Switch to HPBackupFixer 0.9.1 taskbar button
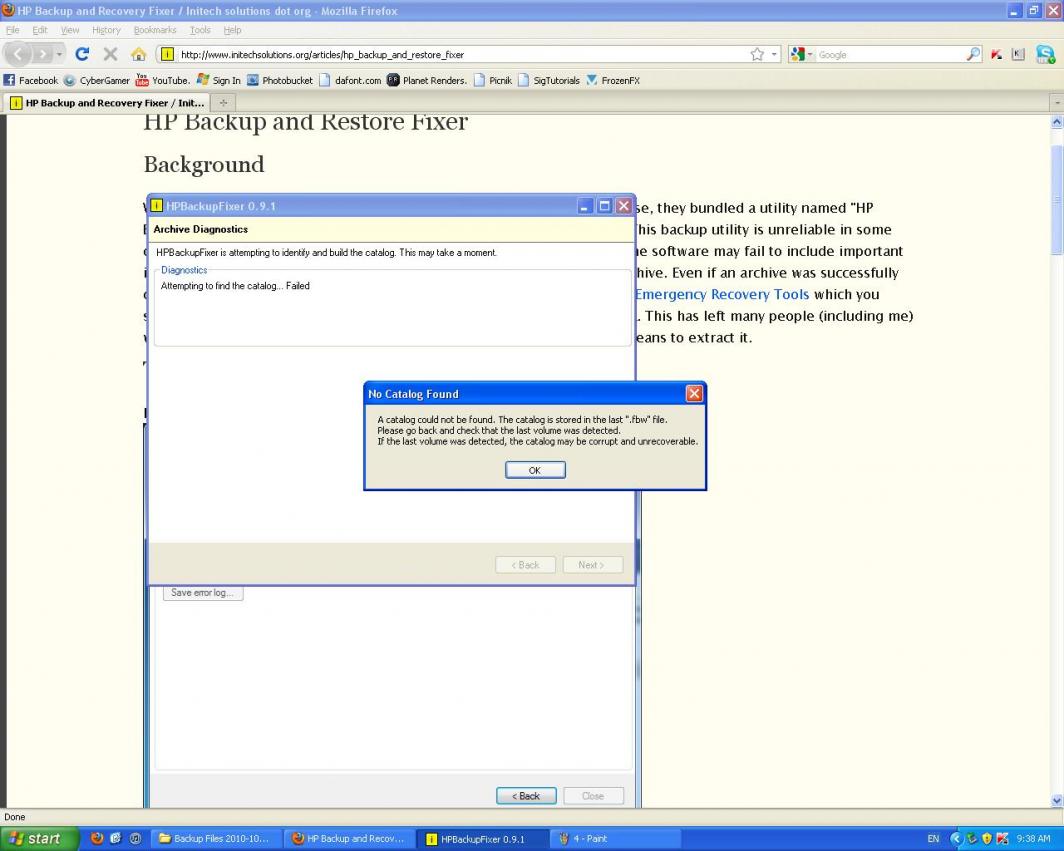Viewport: 1064px width, 851px height. click(x=482, y=839)
